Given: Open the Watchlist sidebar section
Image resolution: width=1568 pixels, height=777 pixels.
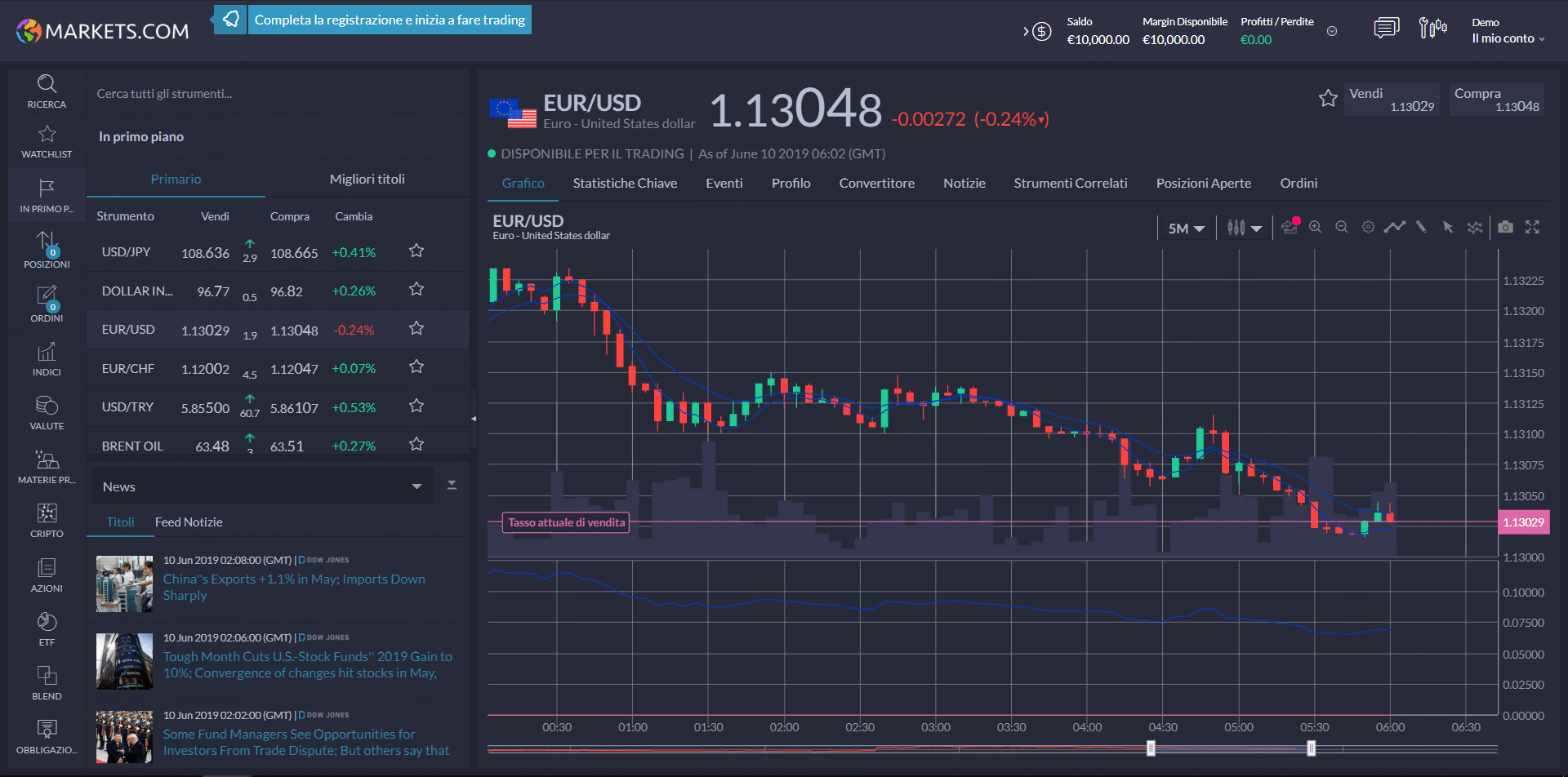Looking at the screenshot, I should (x=47, y=141).
